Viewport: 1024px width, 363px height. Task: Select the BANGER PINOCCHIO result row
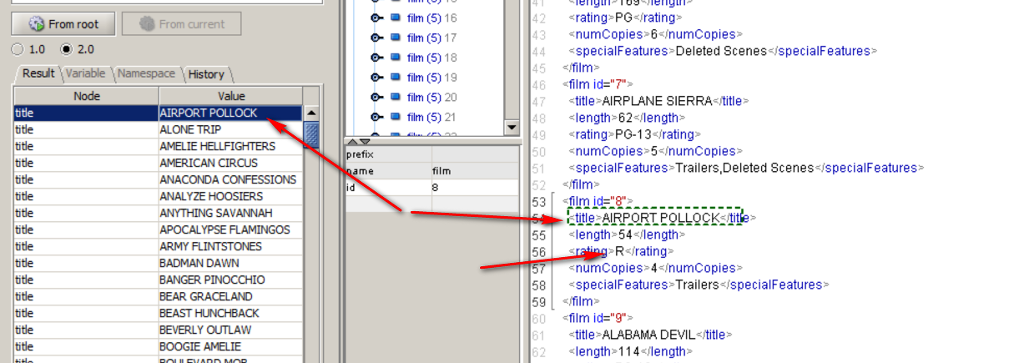click(159, 280)
